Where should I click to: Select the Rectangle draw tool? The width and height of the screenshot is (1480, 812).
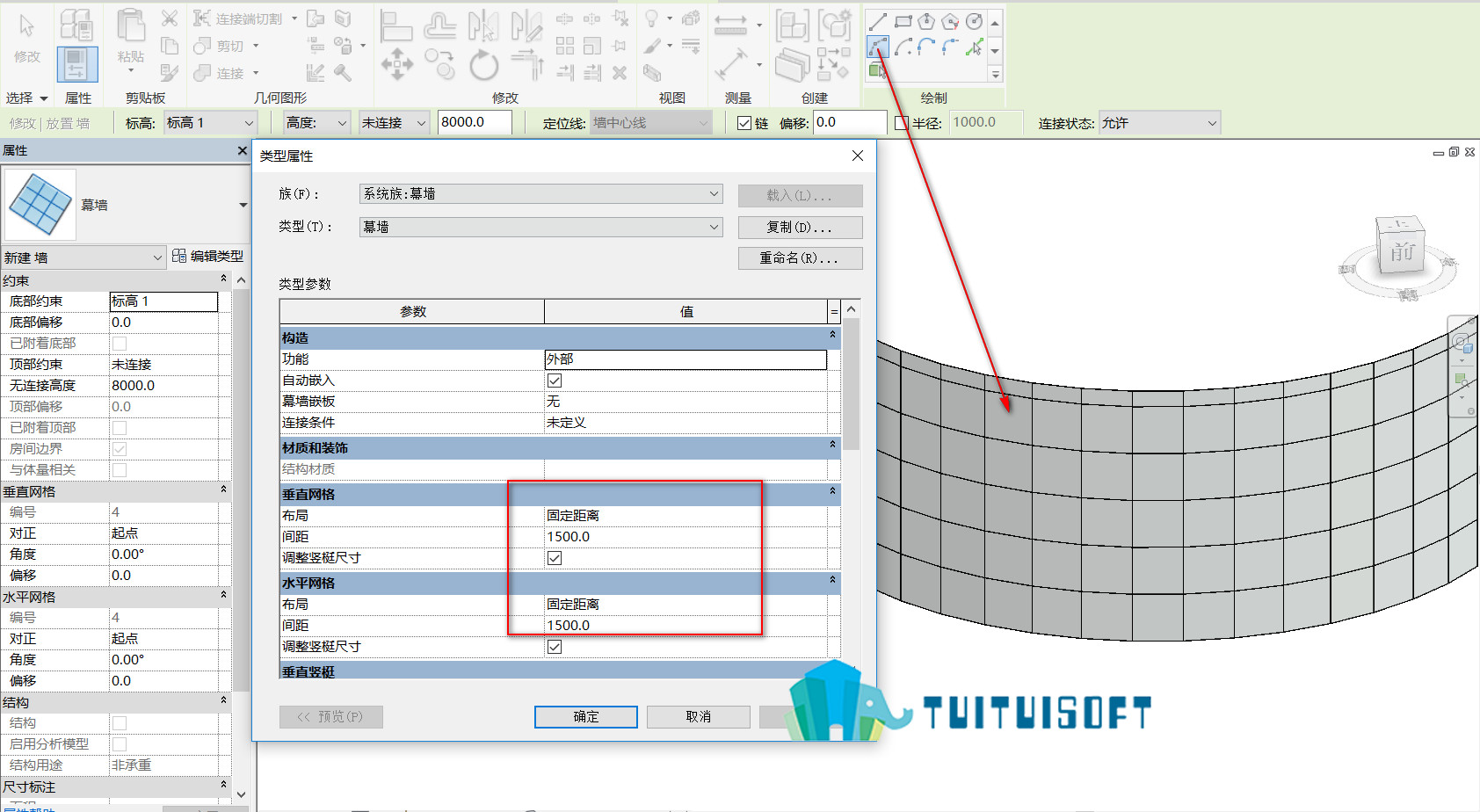tap(903, 21)
